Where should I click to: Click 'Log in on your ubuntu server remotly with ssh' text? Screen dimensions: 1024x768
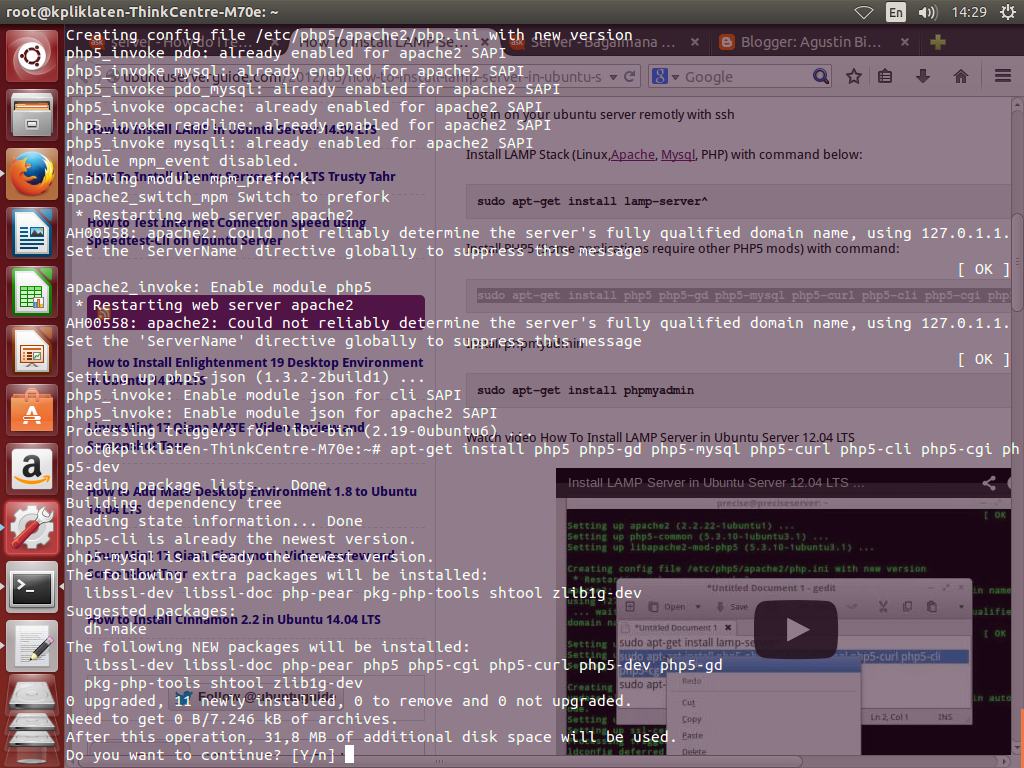point(600,114)
